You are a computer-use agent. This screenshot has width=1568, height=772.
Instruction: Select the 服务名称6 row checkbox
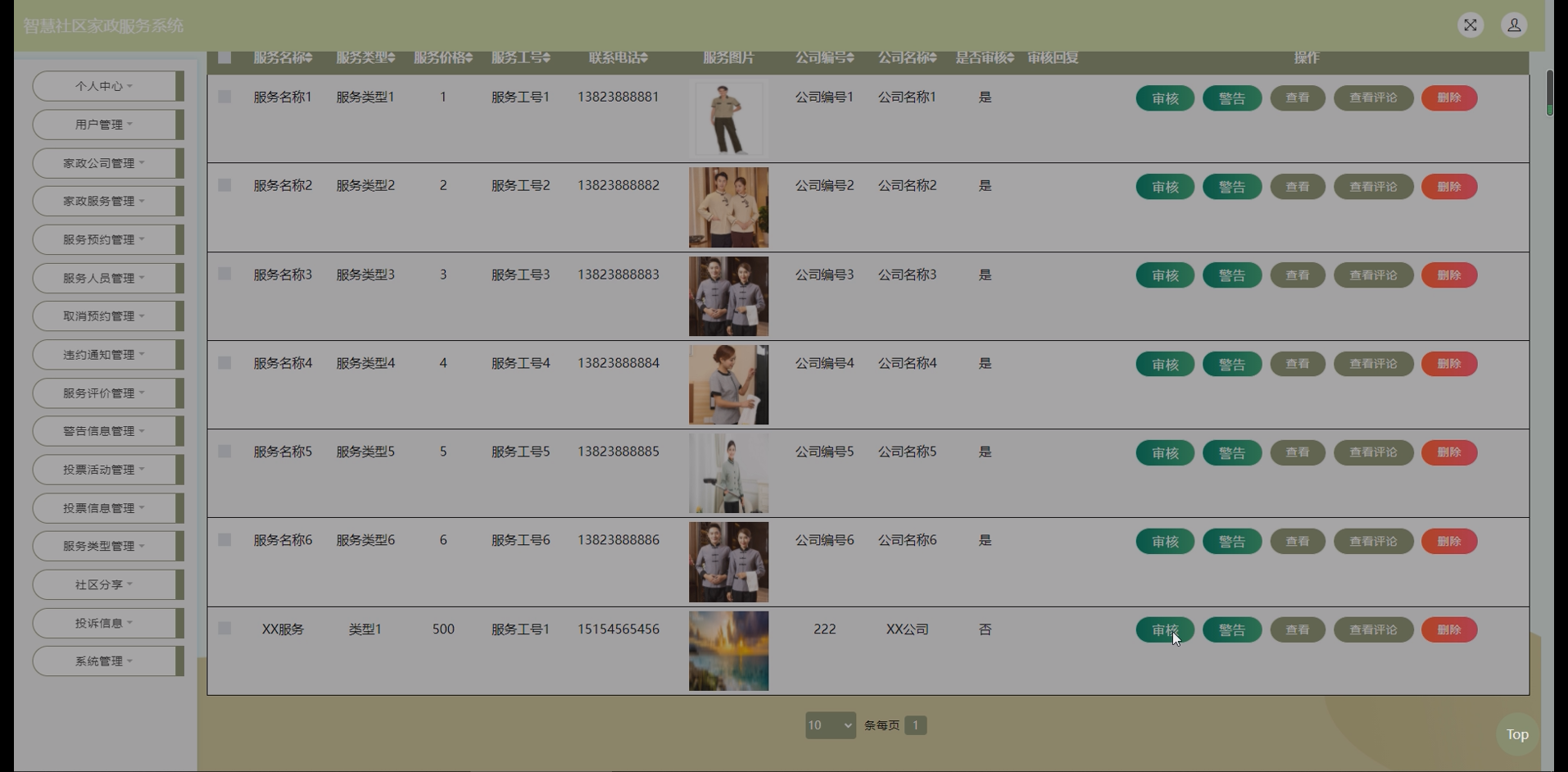[x=224, y=540]
